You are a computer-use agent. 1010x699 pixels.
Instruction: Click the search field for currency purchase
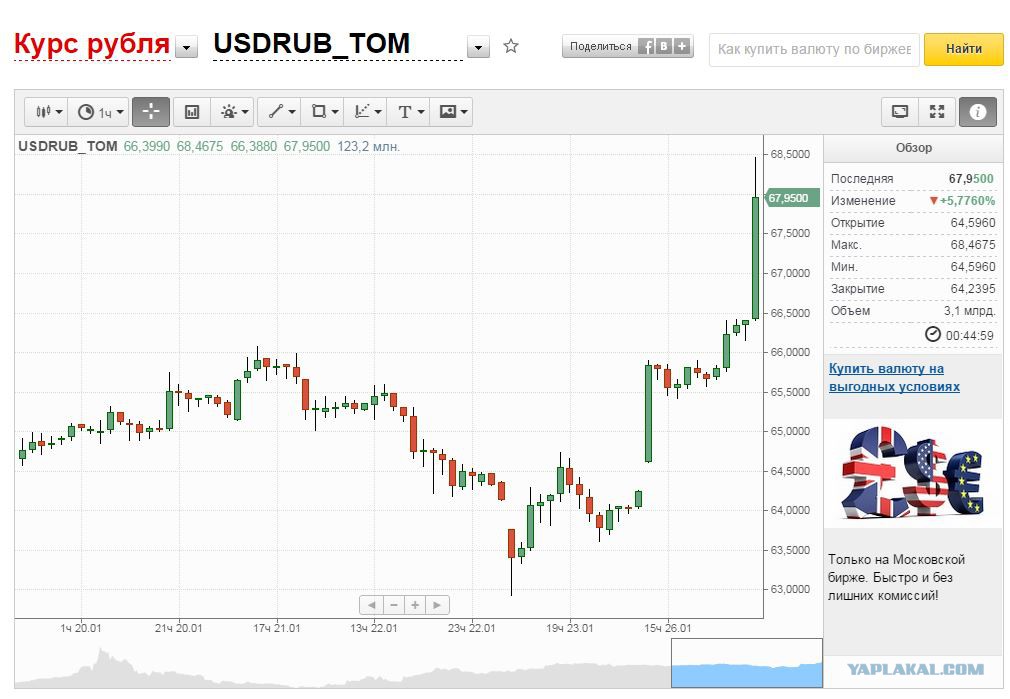click(814, 50)
